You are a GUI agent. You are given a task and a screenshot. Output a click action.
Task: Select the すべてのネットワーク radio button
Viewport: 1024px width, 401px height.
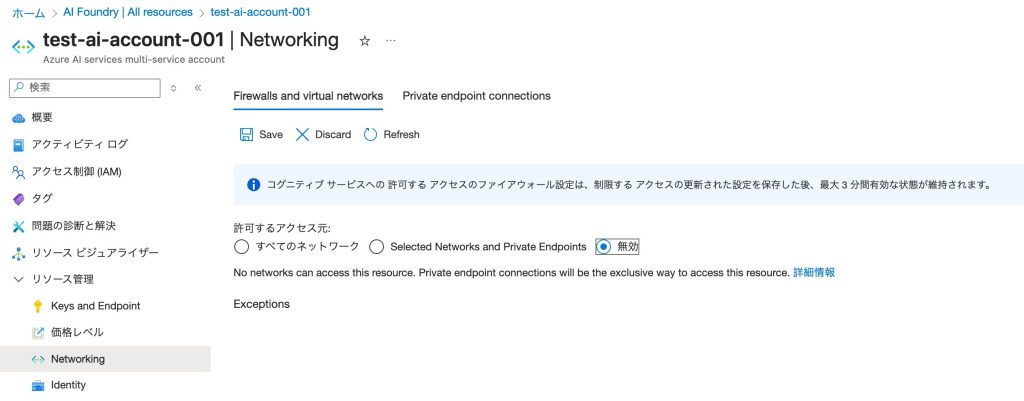tap(241, 246)
